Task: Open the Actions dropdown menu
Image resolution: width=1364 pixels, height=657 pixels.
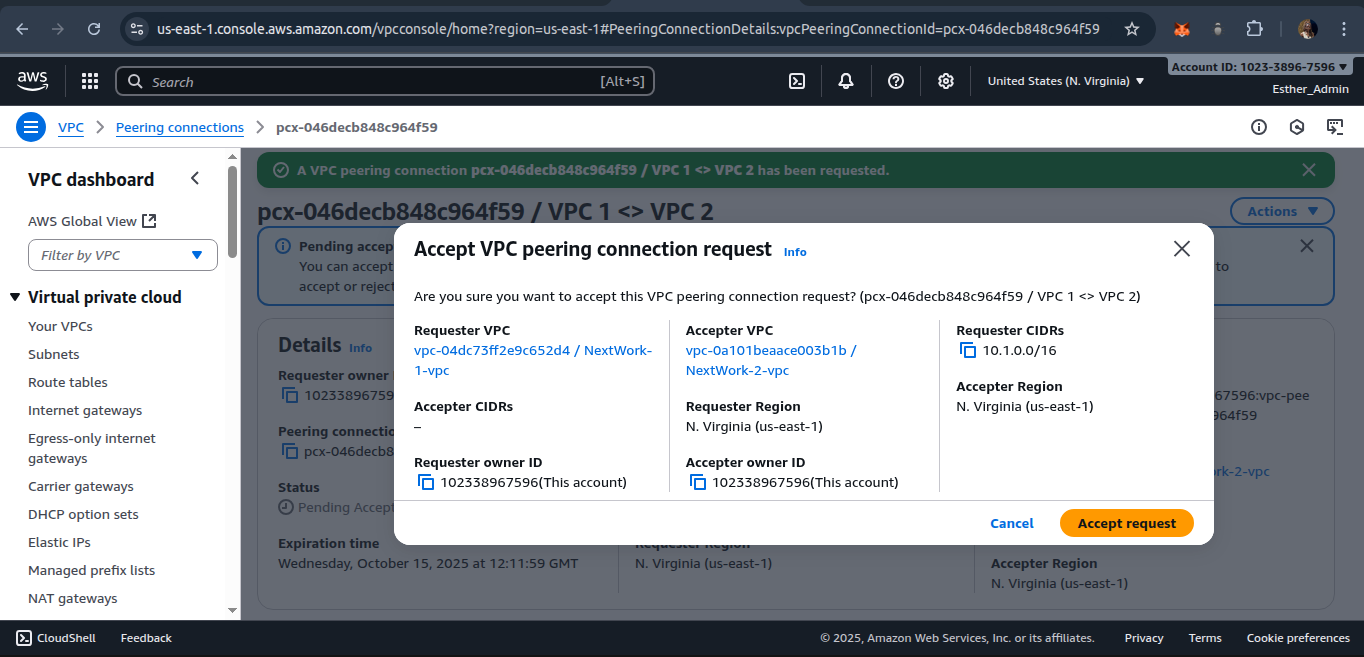Action: point(1281,211)
